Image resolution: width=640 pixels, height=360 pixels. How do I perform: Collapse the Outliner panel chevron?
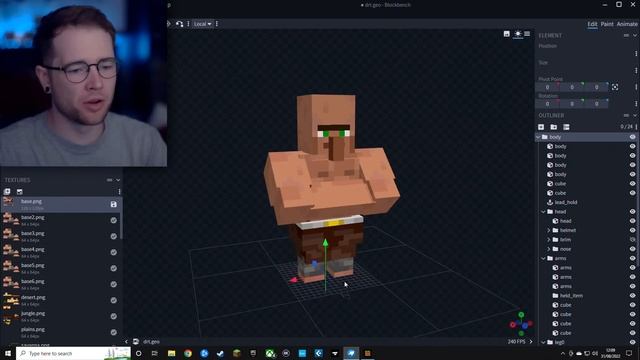coord(635,116)
